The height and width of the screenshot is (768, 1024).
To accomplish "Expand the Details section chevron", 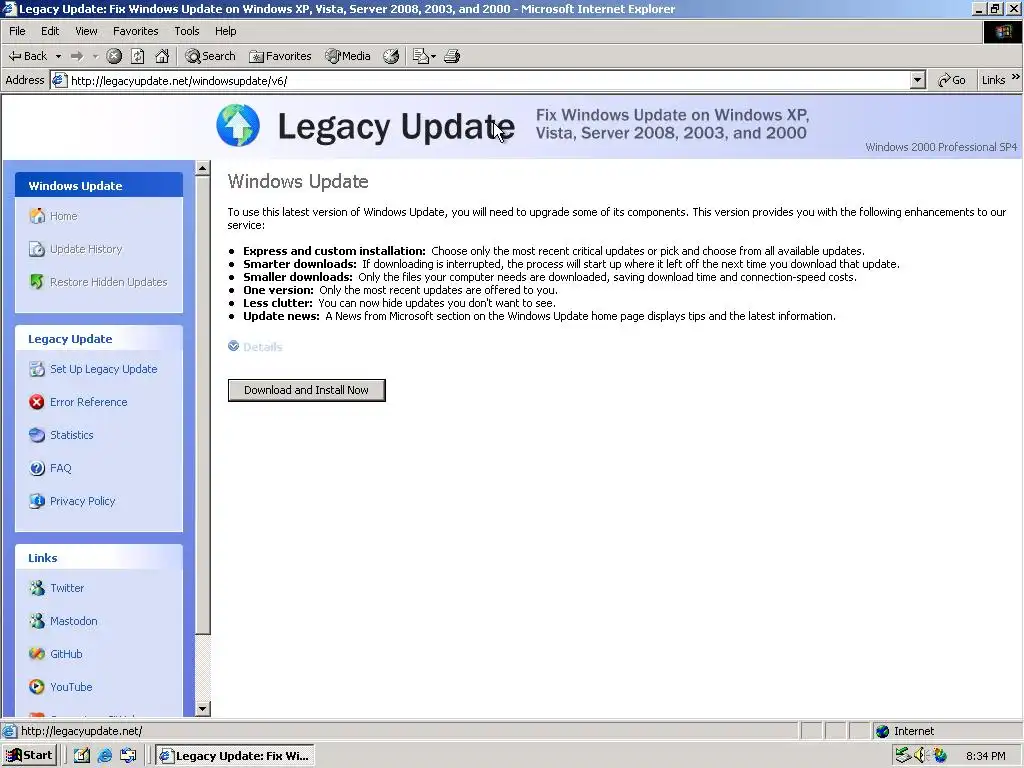I will pos(233,346).
